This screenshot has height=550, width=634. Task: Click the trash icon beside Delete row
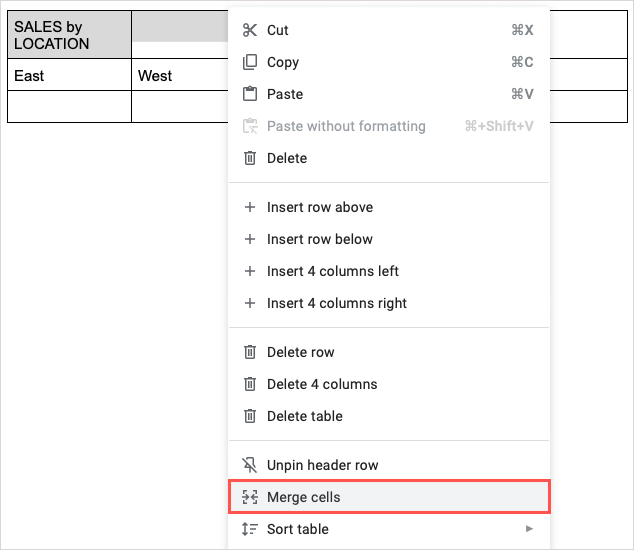pos(250,352)
